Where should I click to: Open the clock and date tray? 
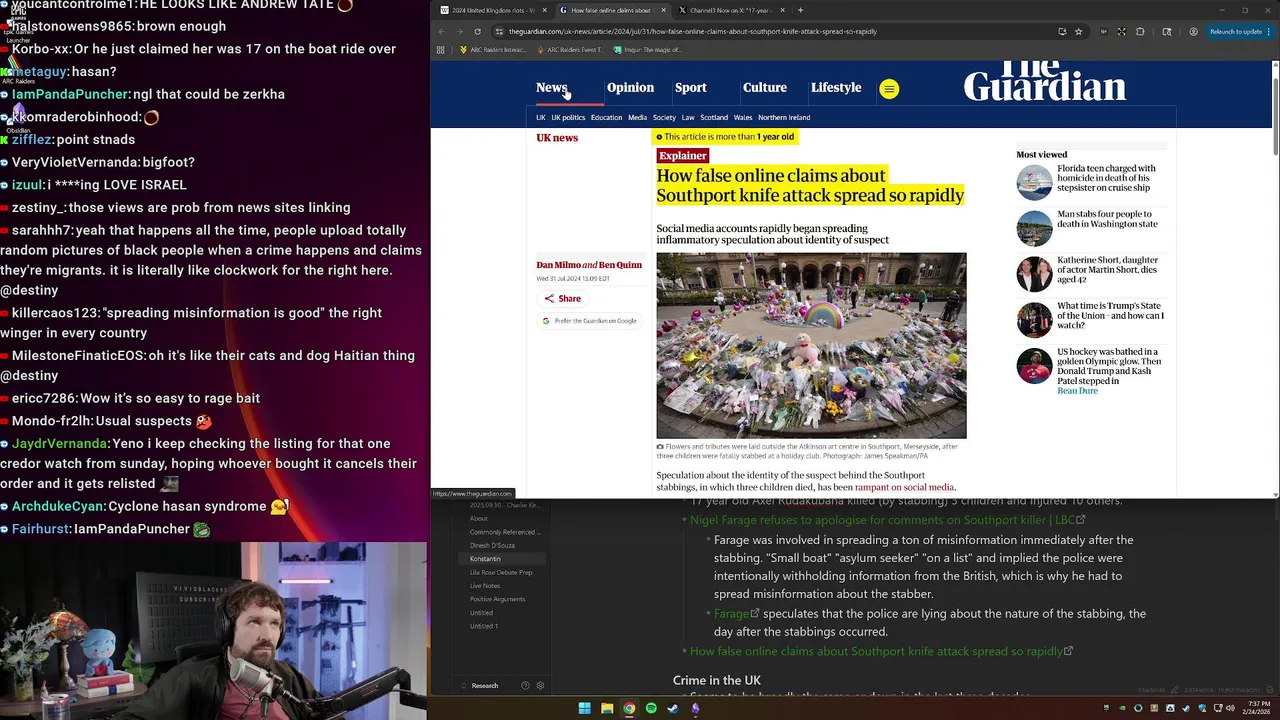tap(1256, 708)
